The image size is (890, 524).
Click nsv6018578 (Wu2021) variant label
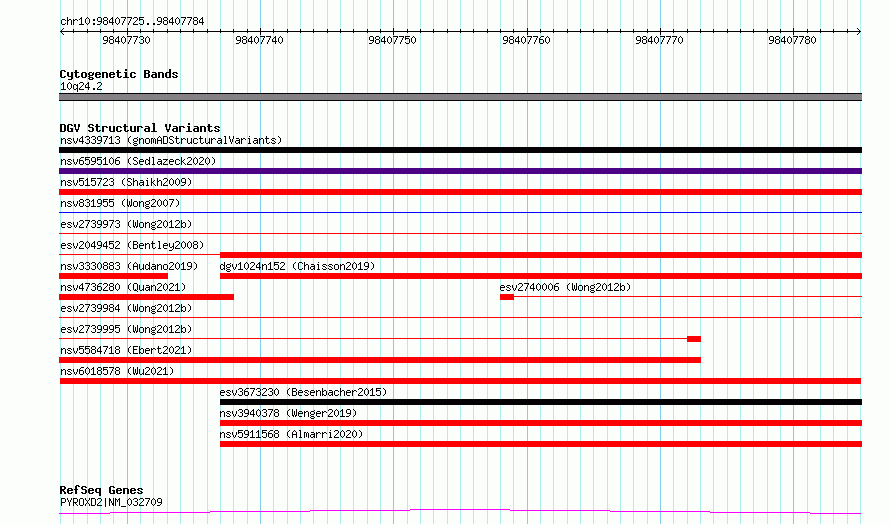(117, 371)
